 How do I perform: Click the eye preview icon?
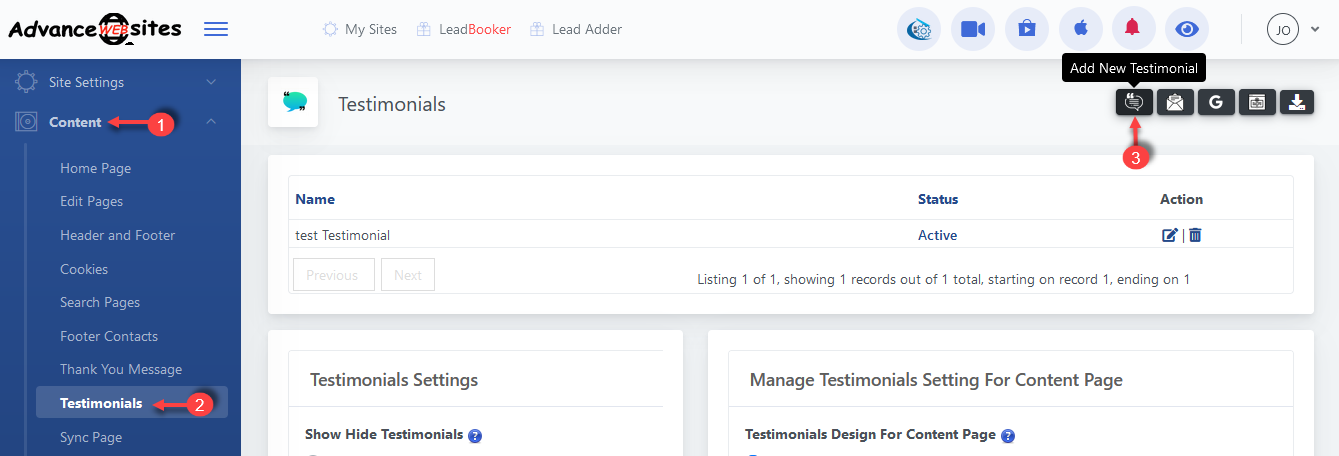1187,29
